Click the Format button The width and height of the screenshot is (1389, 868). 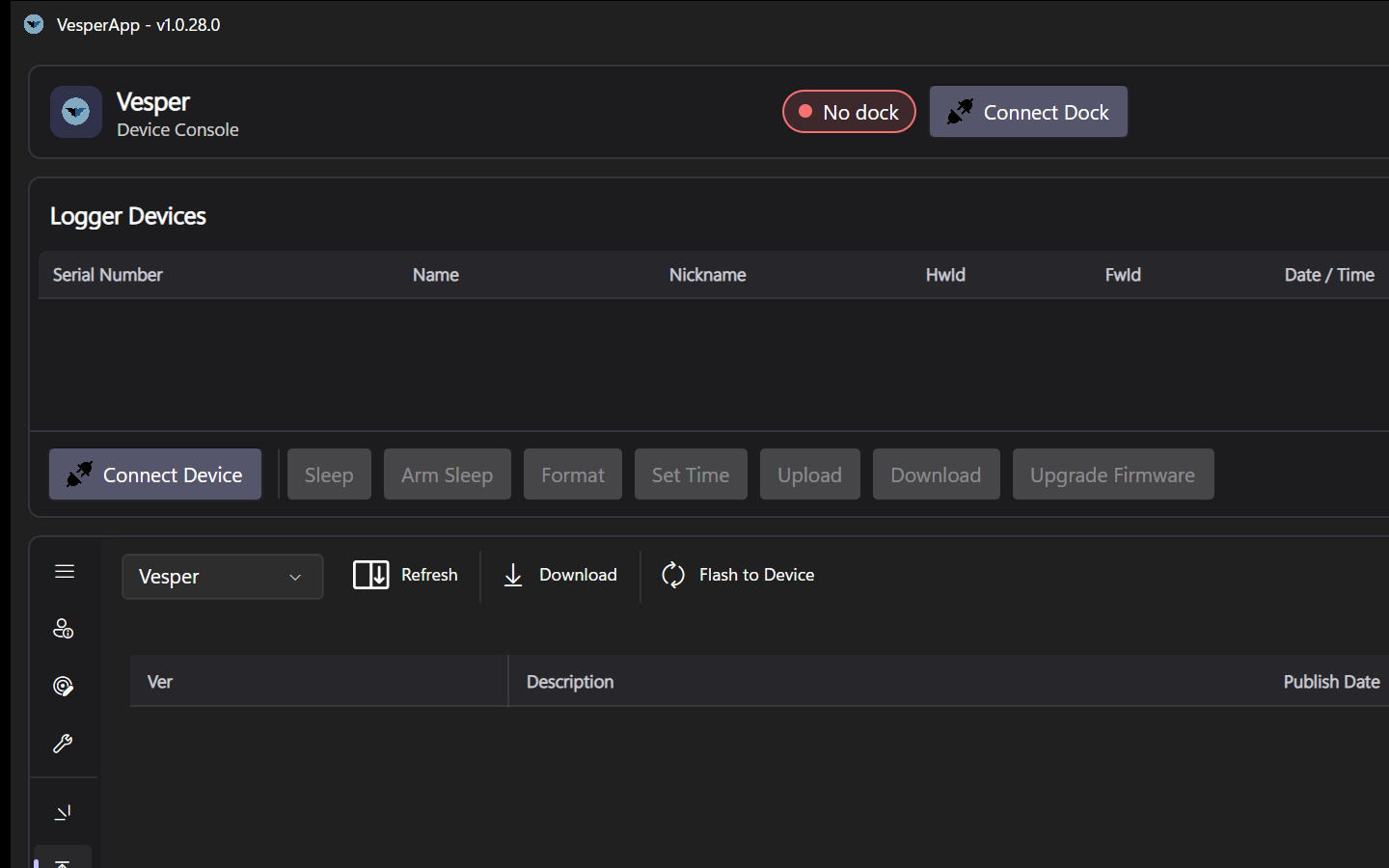click(573, 475)
